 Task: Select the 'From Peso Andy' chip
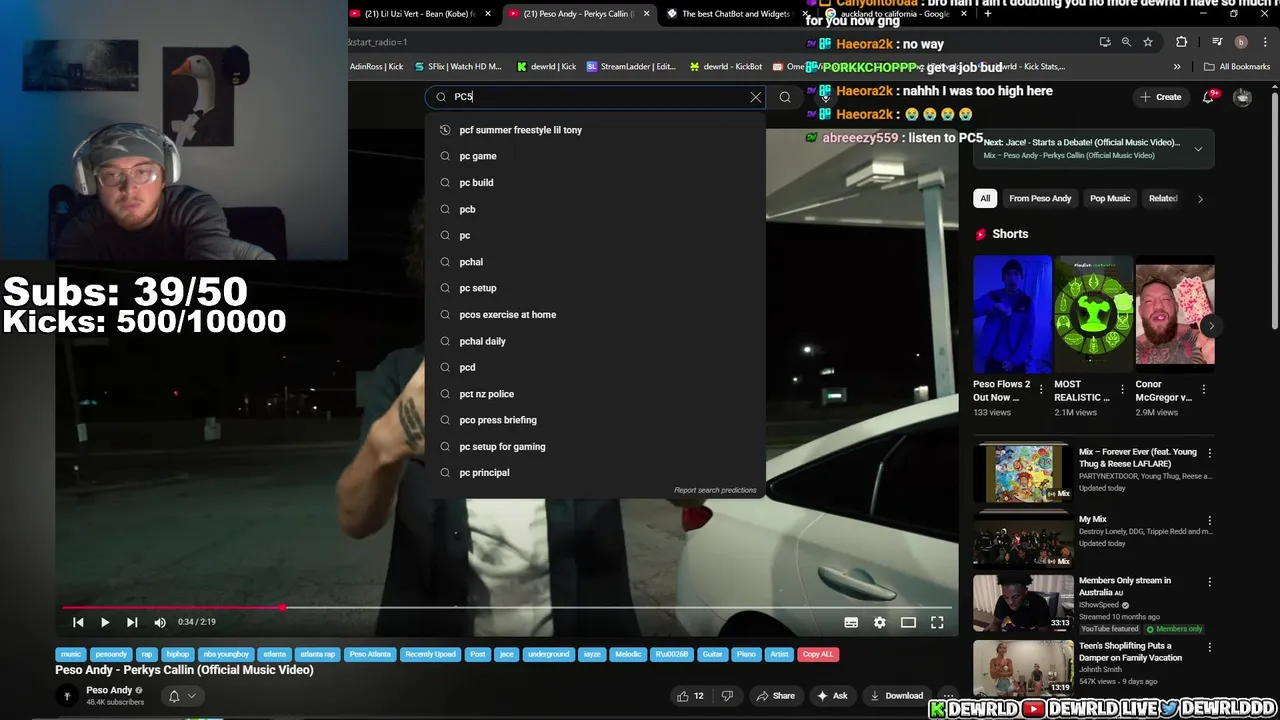point(1040,198)
